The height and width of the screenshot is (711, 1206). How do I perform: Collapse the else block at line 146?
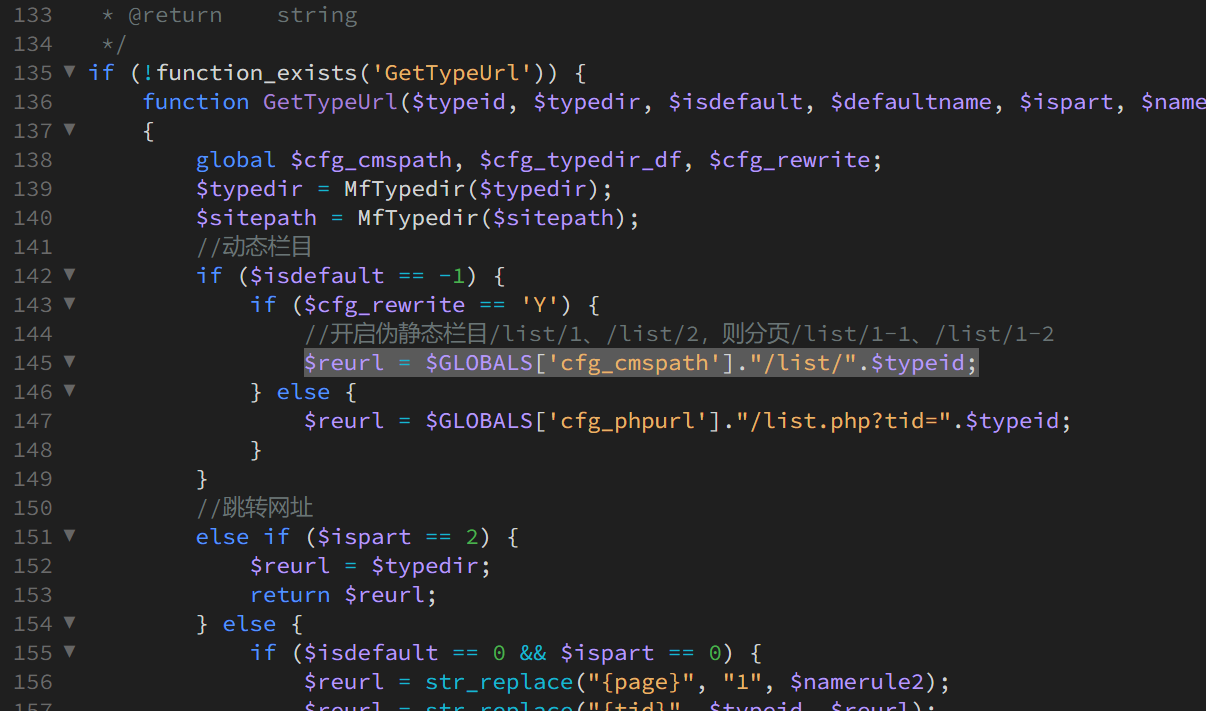(x=69, y=390)
